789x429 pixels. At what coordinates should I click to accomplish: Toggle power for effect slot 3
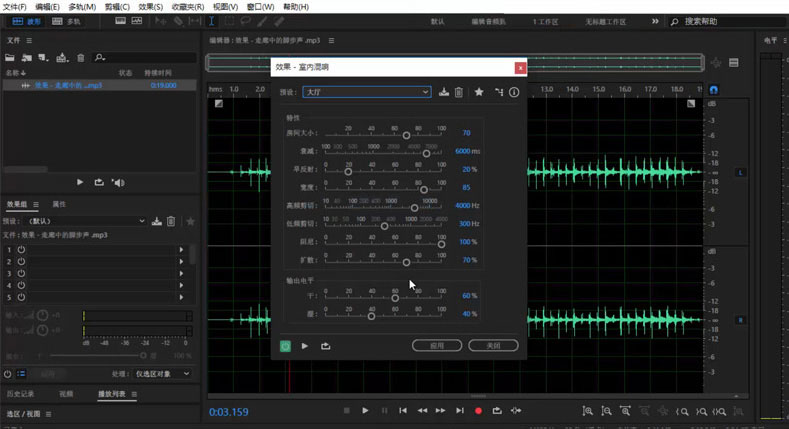(21, 273)
